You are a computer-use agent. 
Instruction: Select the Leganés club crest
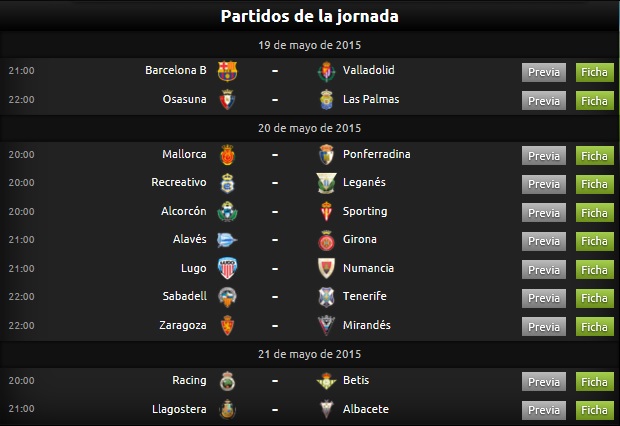(x=326, y=183)
